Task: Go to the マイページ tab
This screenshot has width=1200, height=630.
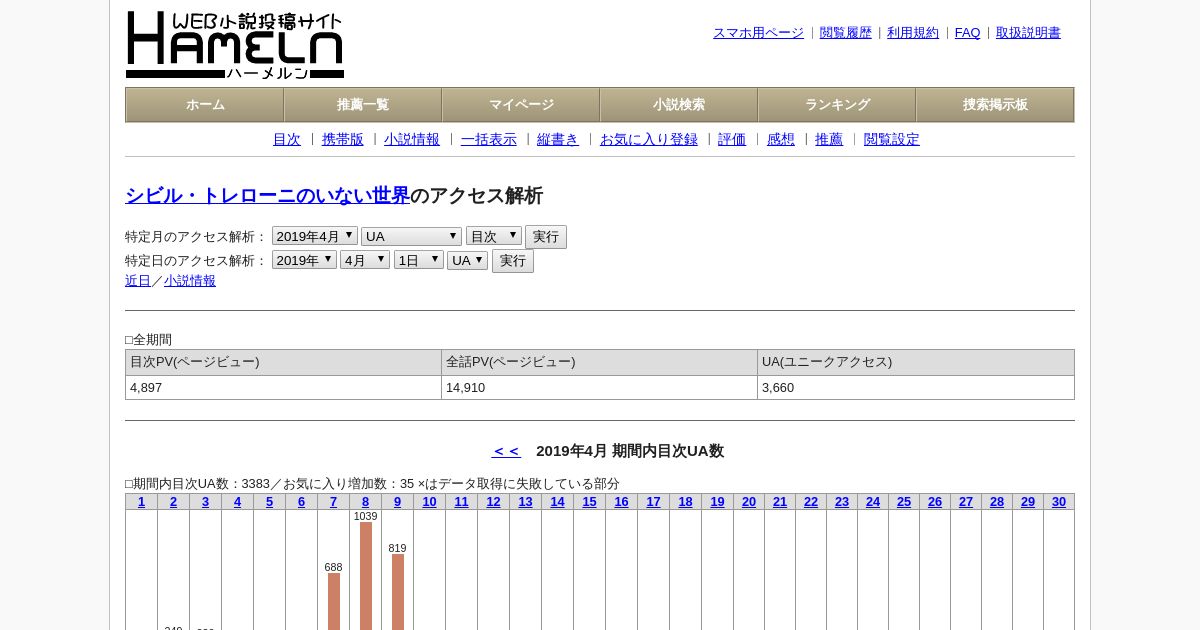Action: tap(521, 105)
